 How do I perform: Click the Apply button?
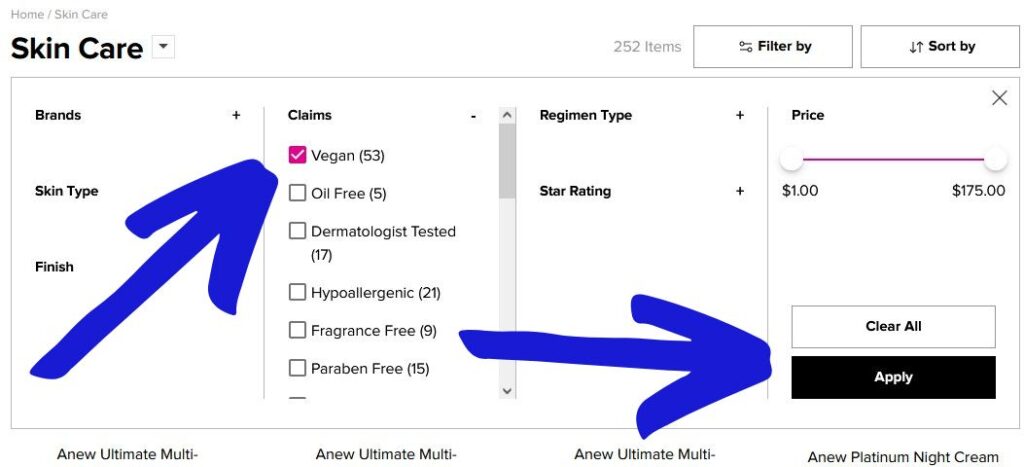893,378
